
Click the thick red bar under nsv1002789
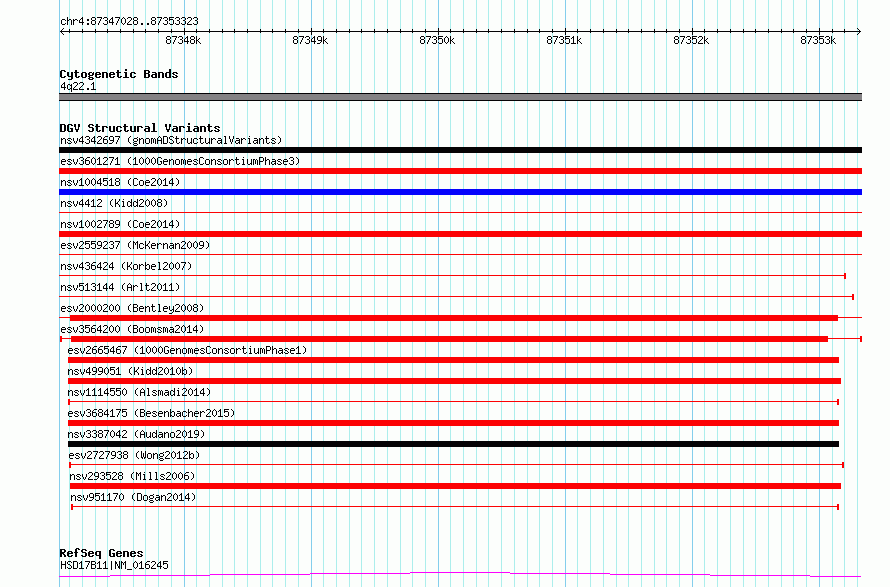coord(460,234)
